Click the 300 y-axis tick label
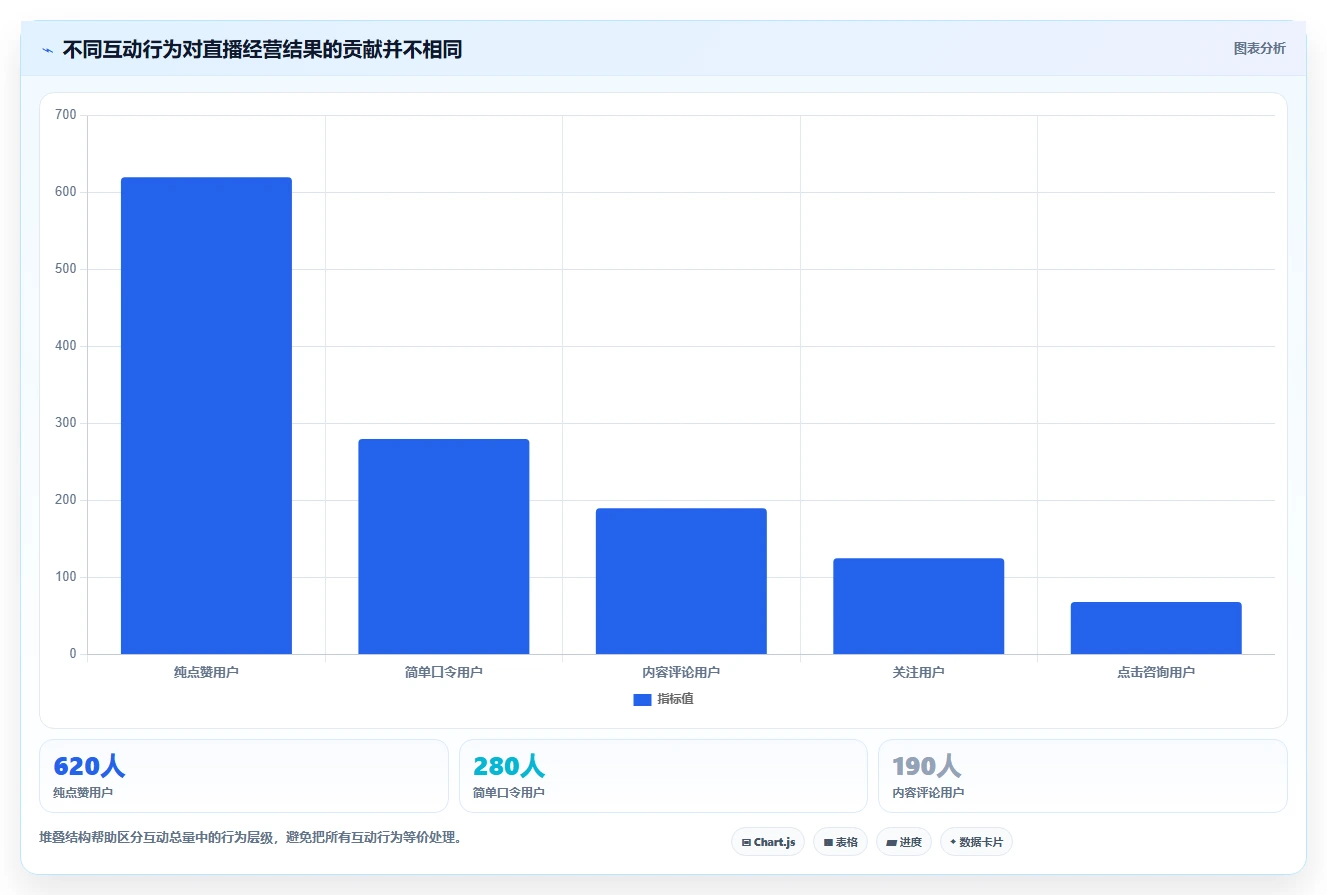This screenshot has width=1327, height=895. click(66, 423)
